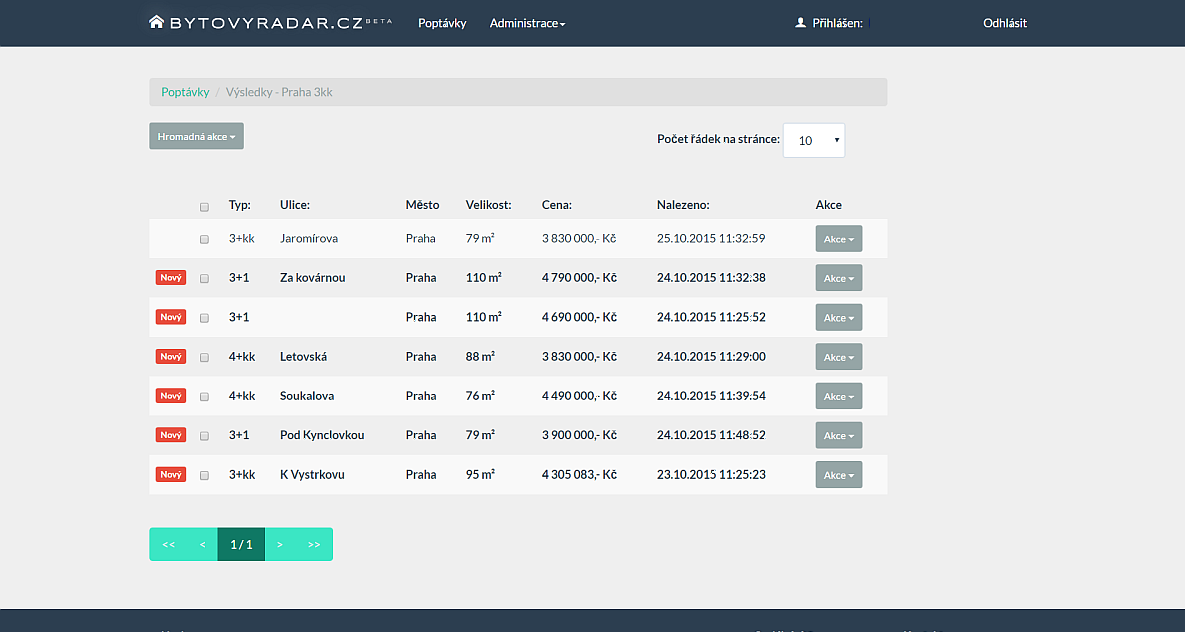Open the Administrace menu in navbar

click(x=527, y=23)
